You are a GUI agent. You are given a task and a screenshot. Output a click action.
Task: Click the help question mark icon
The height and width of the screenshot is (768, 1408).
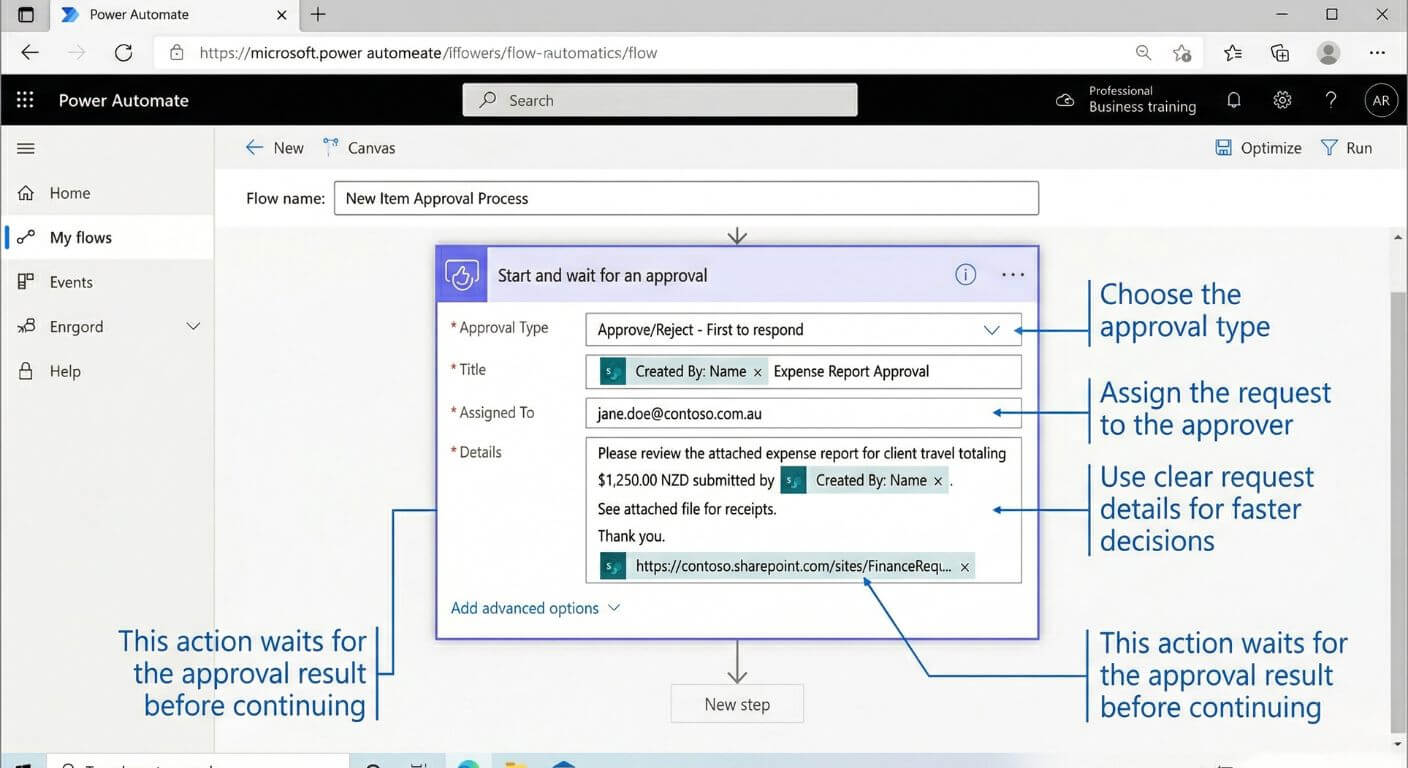click(1330, 100)
